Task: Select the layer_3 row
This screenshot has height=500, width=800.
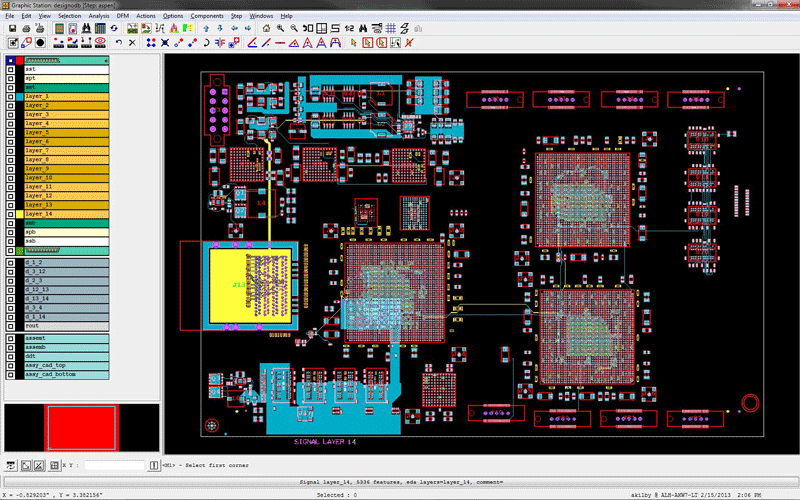Action: [x=66, y=114]
